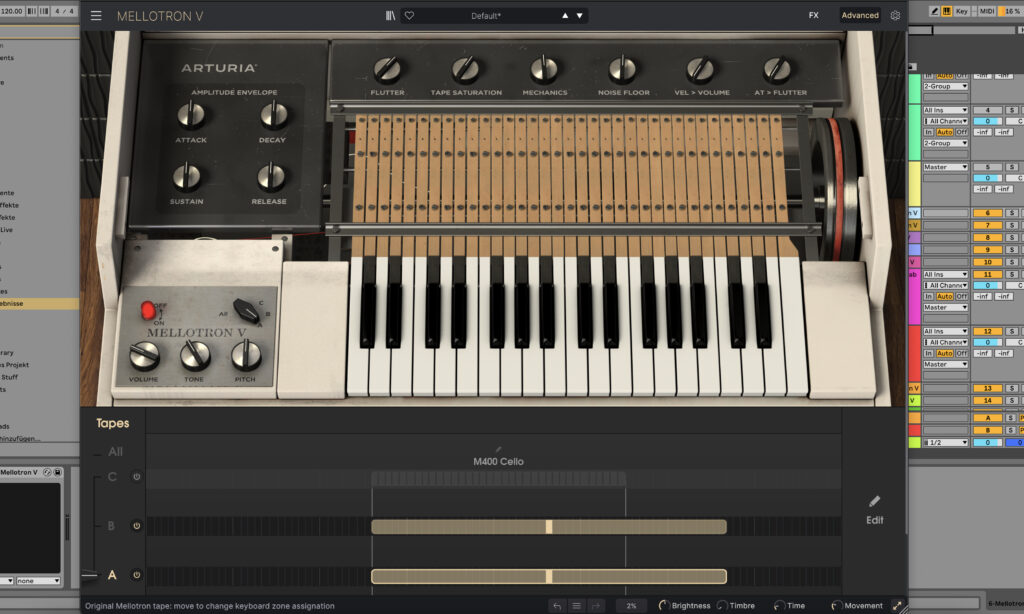
Task: Toggle Ableton Key map mode
Action: [962, 11]
